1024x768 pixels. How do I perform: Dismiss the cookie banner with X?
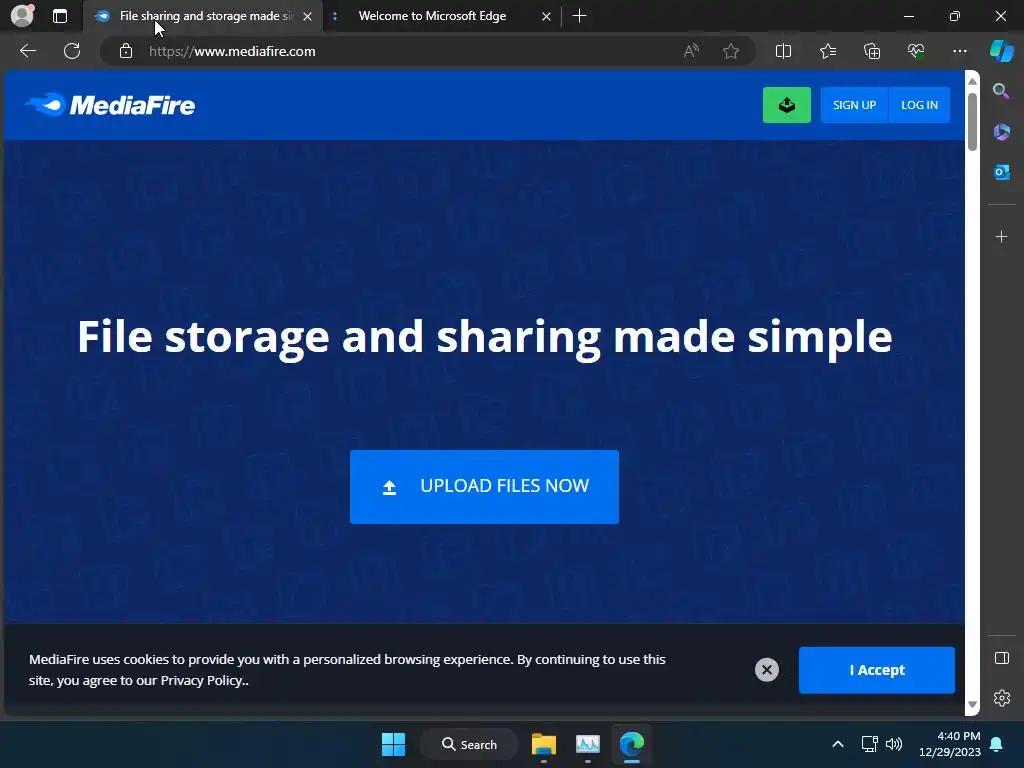[767, 669]
